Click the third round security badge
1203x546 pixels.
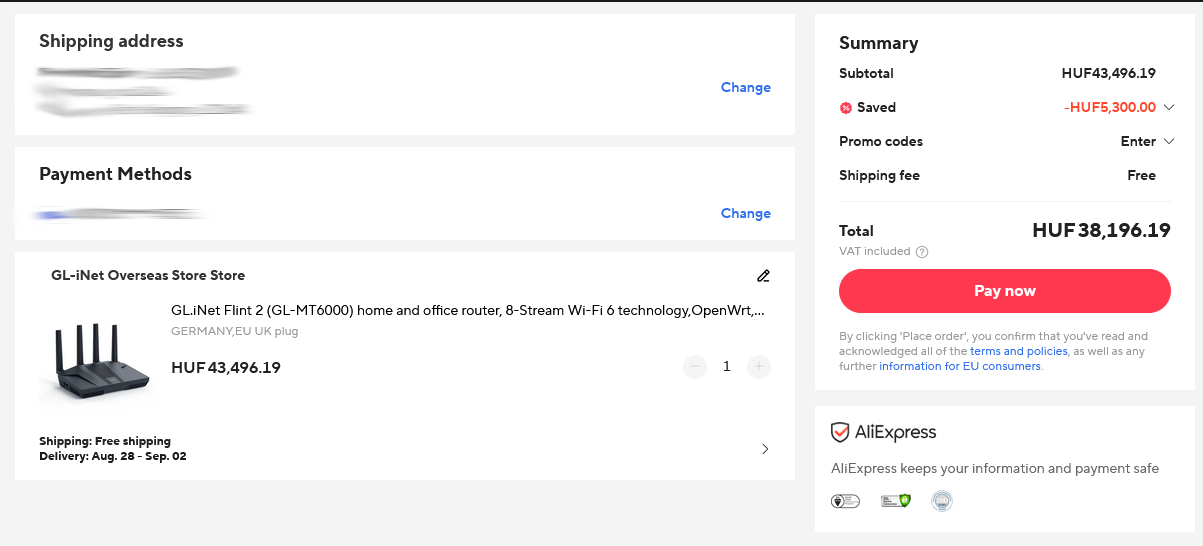pos(941,501)
